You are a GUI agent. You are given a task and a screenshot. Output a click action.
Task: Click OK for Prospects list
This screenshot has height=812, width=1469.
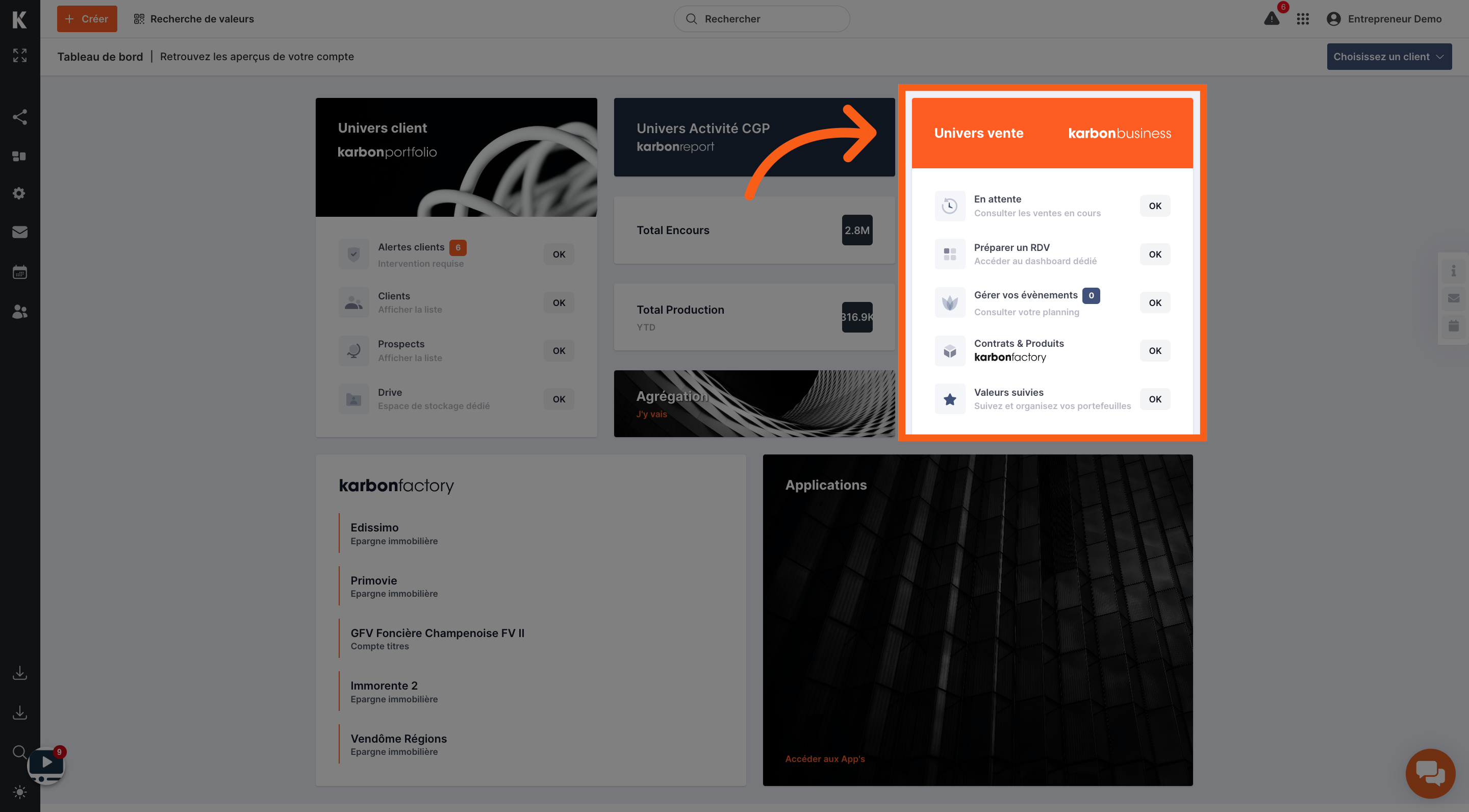(559, 351)
